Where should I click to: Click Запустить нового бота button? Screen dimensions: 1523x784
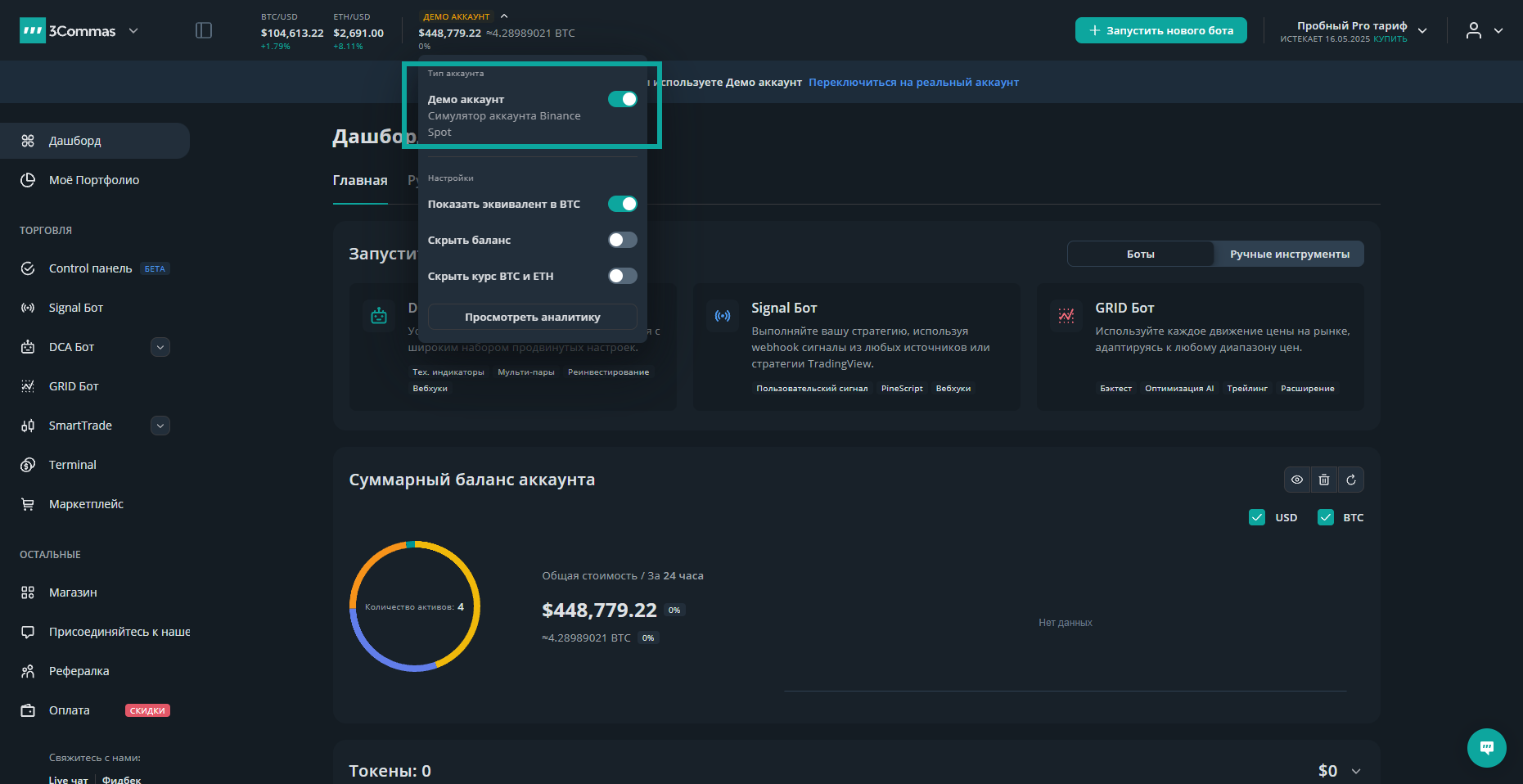1160,30
